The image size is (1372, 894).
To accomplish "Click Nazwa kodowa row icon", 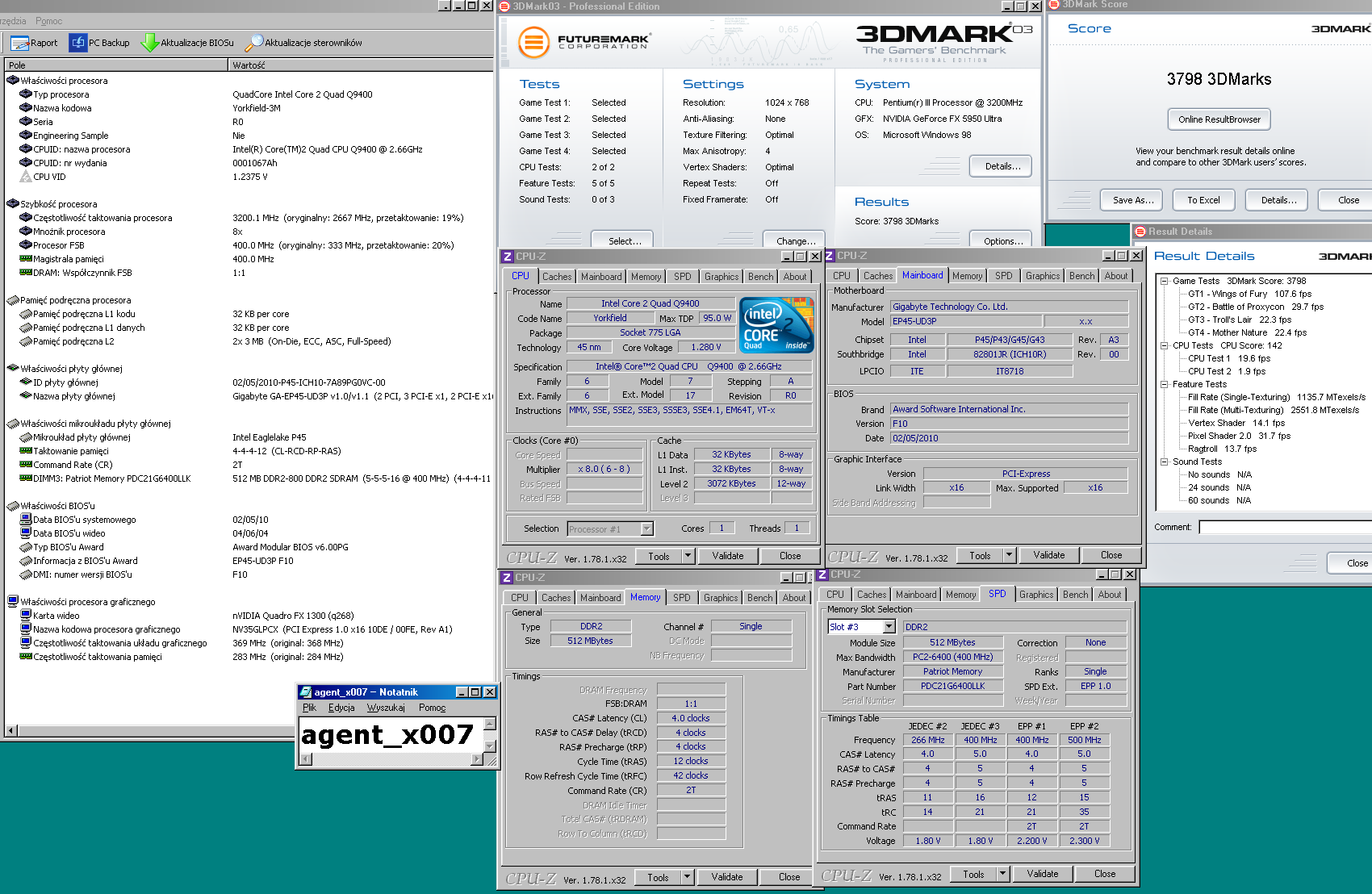I will (26, 108).
